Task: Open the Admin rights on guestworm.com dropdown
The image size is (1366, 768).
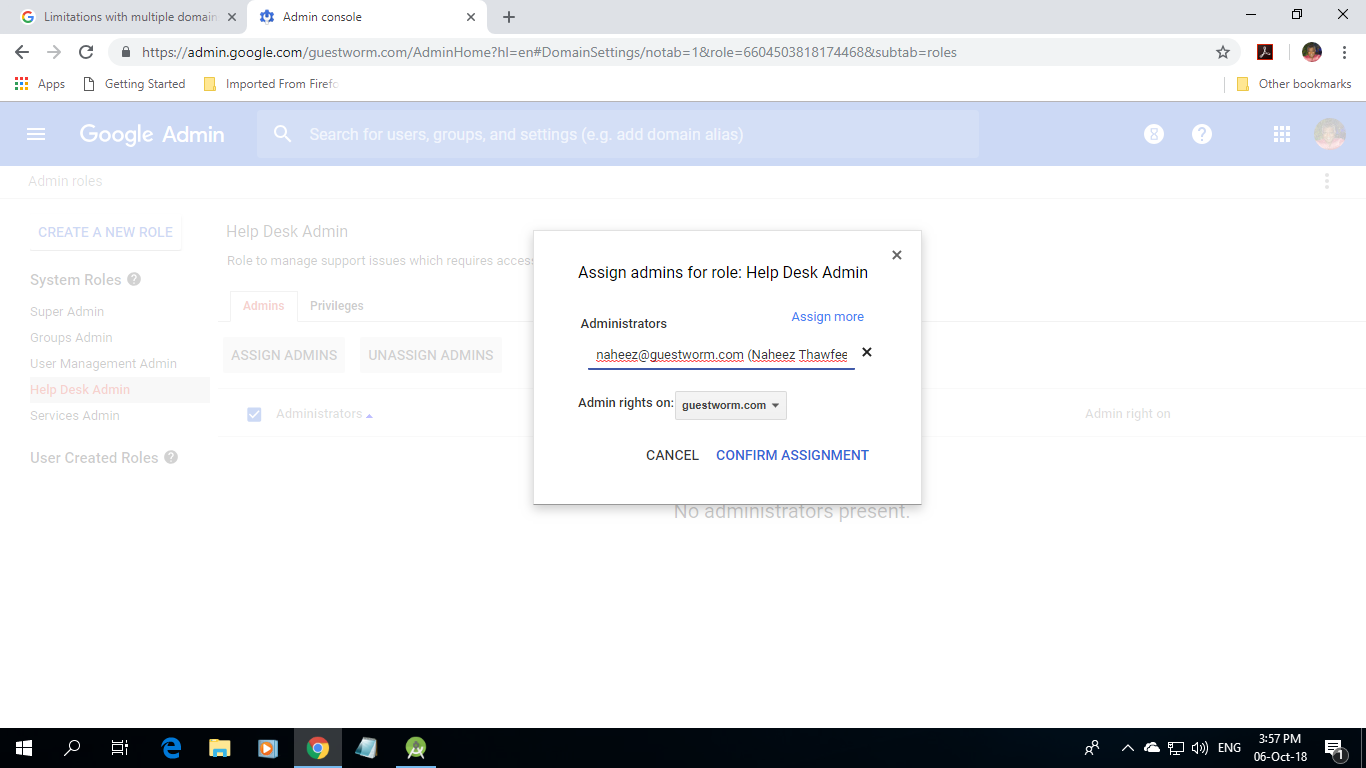Action: click(x=731, y=405)
